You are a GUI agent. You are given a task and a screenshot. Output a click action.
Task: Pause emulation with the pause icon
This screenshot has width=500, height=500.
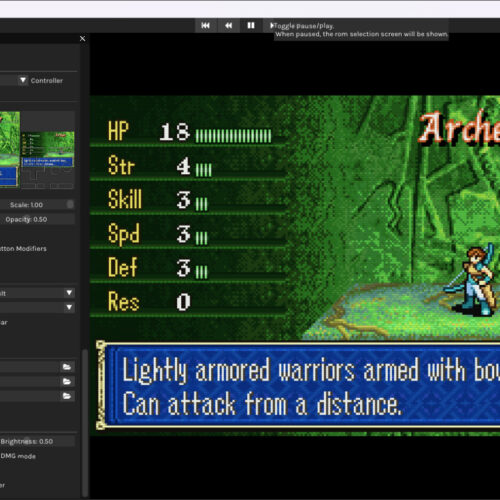tap(251, 25)
